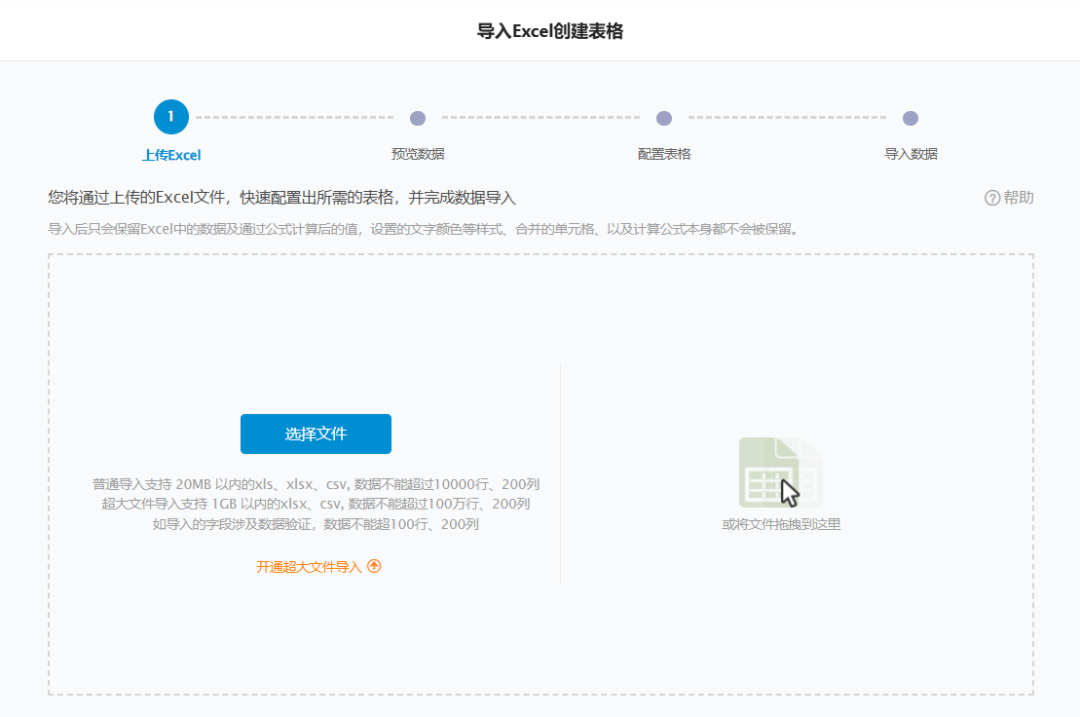Click the 如导入的字段涉及数据验证 note line

point(316,524)
